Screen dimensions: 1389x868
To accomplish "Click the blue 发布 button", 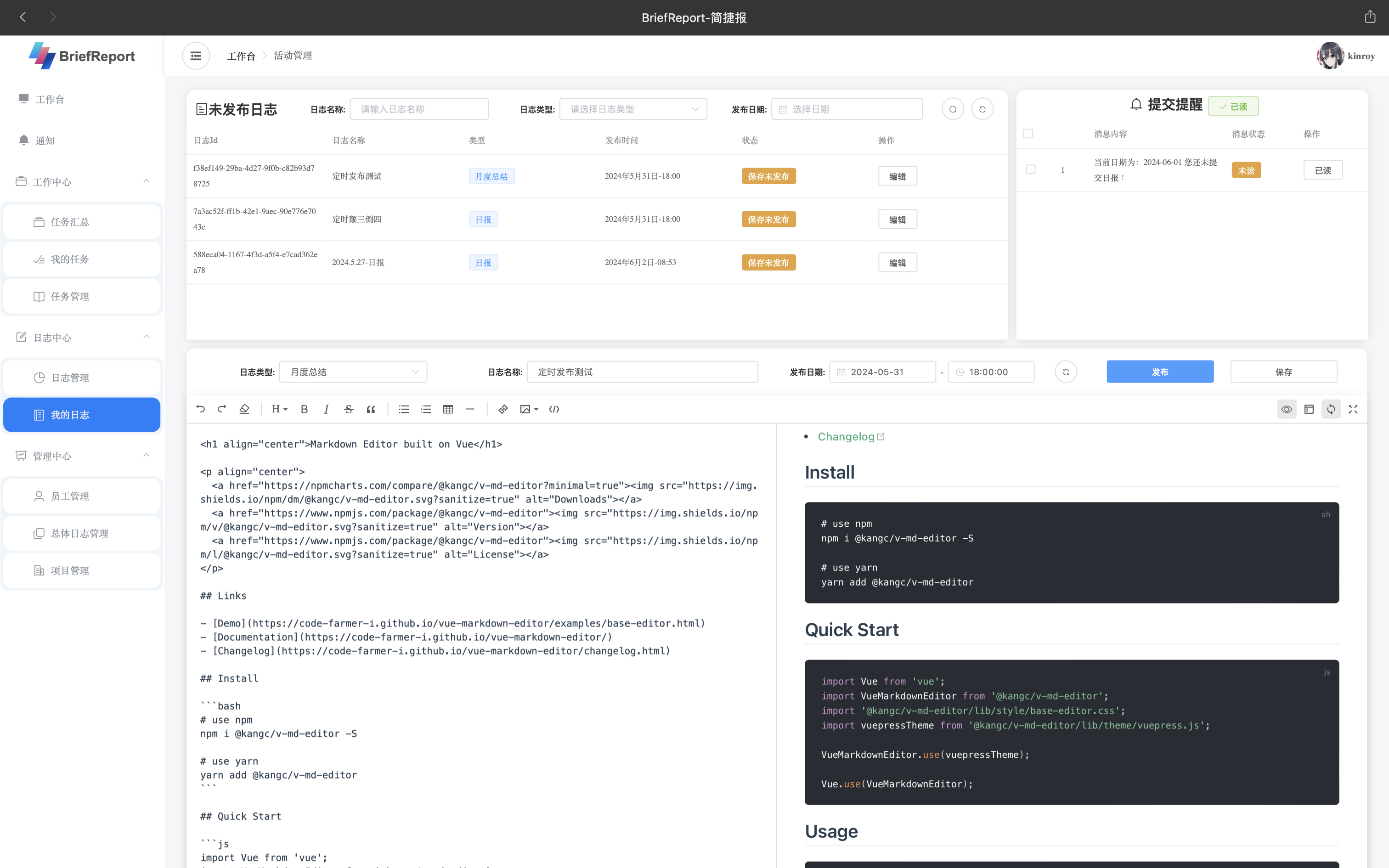I will point(1160,372).
